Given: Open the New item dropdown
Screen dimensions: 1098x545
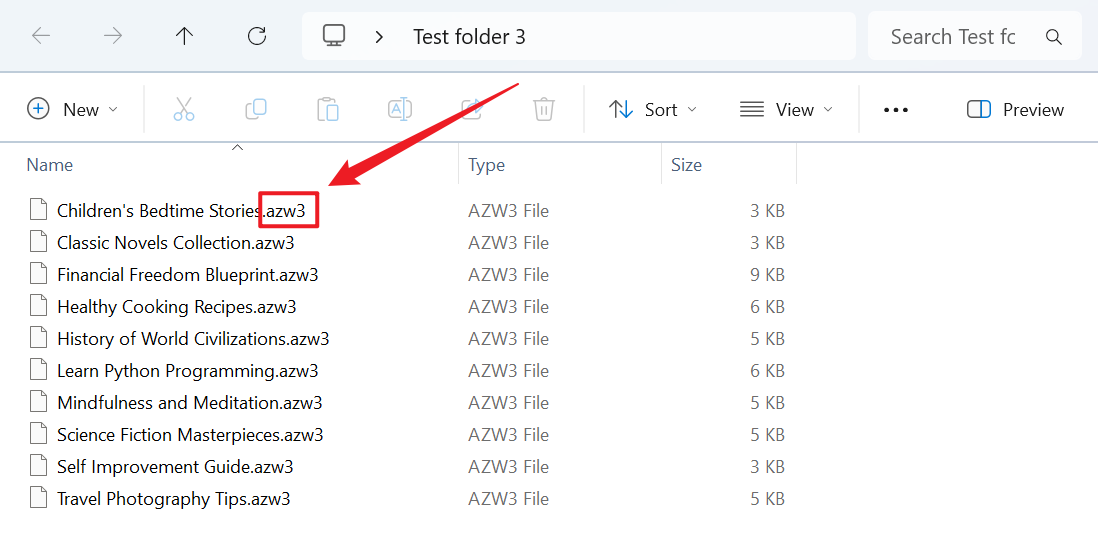Looking at the screenshot, I should (x=73, y=110).
